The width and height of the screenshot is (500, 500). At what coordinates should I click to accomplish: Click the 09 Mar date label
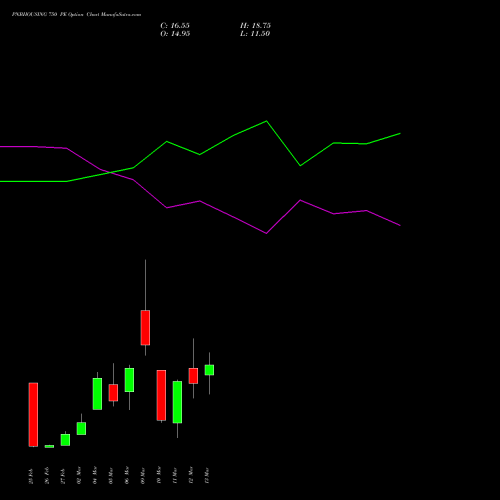point(143,476)
